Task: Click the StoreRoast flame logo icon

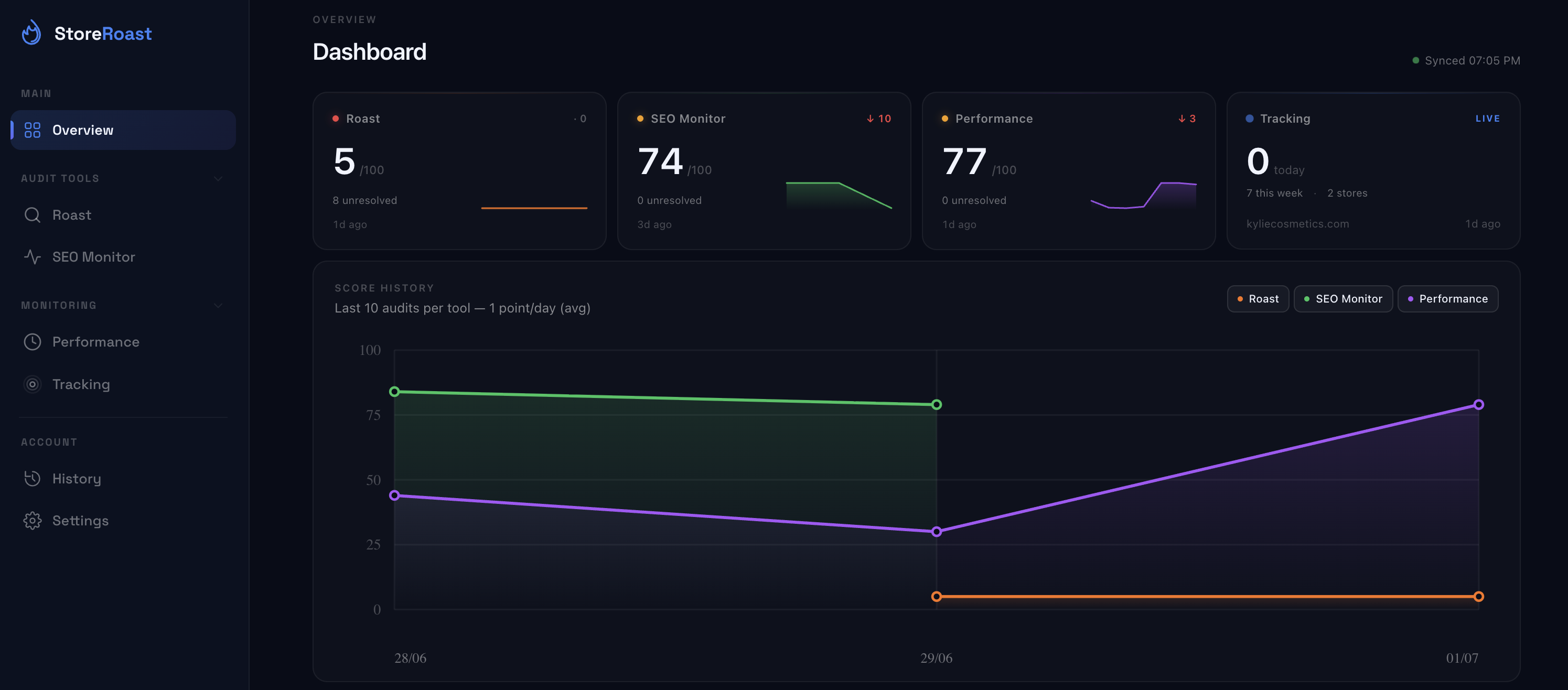Action: pos(31,33)
